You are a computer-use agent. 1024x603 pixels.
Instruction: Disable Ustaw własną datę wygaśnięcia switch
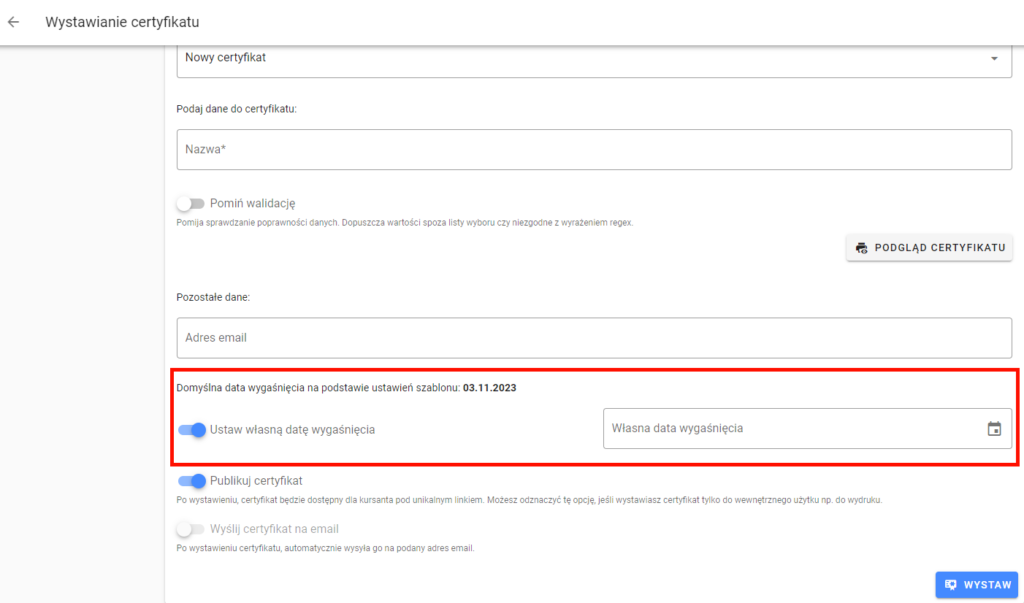tap(192, 430)
